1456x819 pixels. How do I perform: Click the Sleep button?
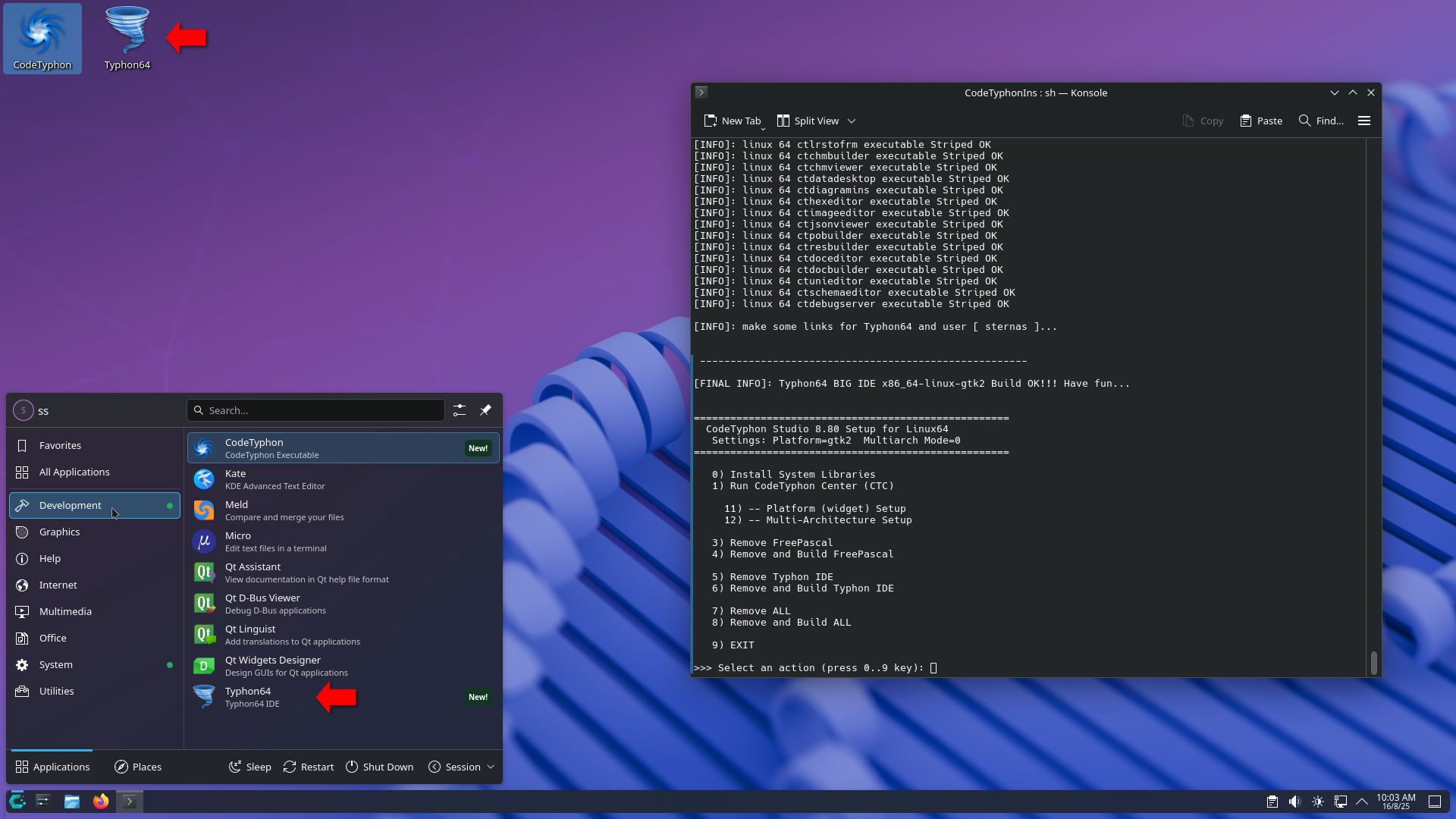pyautogui.click(x=250, y=767)
